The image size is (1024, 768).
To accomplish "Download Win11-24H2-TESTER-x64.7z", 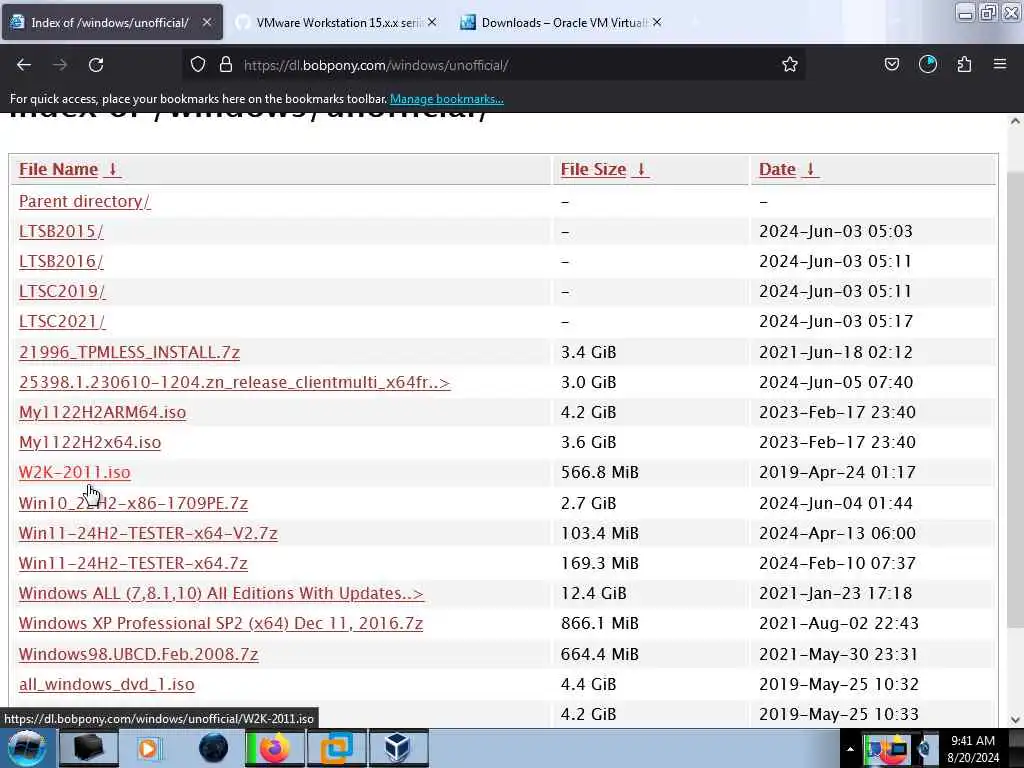I will point(133,563).
